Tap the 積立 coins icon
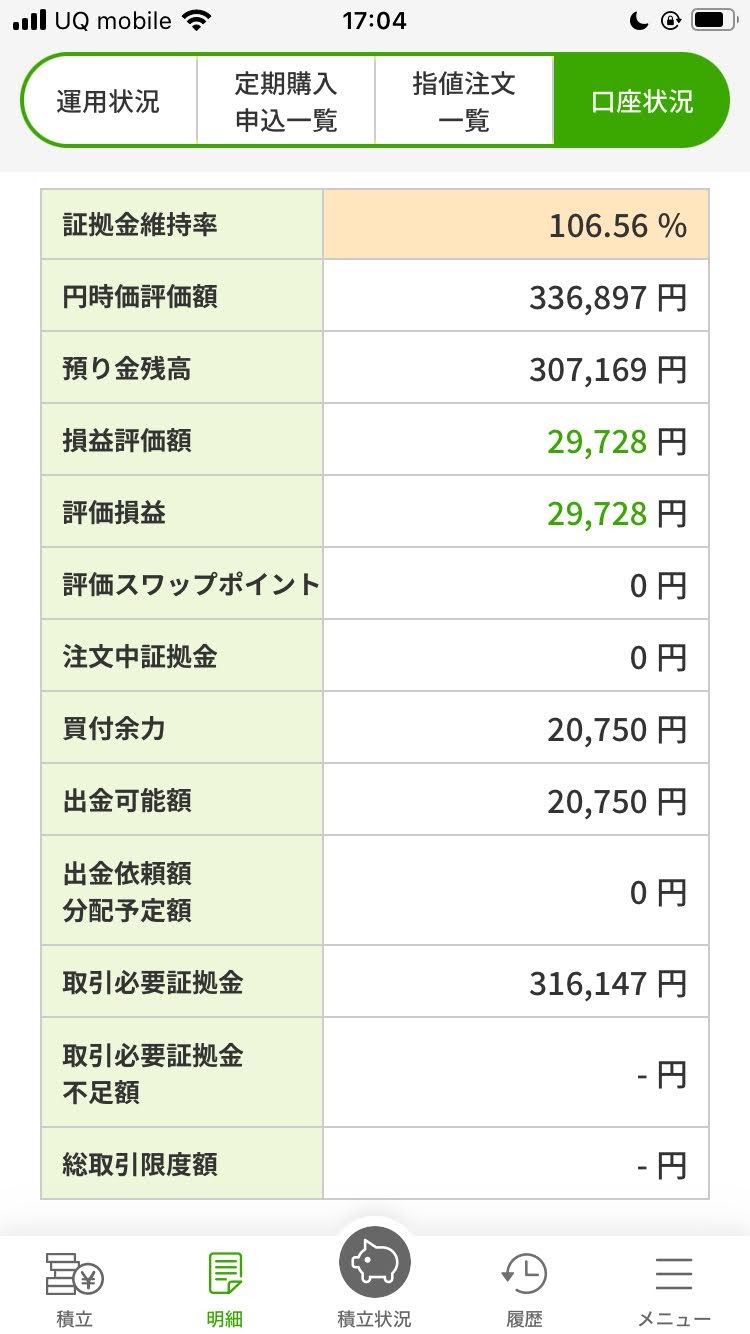The image size is (750, 1334). [74, 1275]
